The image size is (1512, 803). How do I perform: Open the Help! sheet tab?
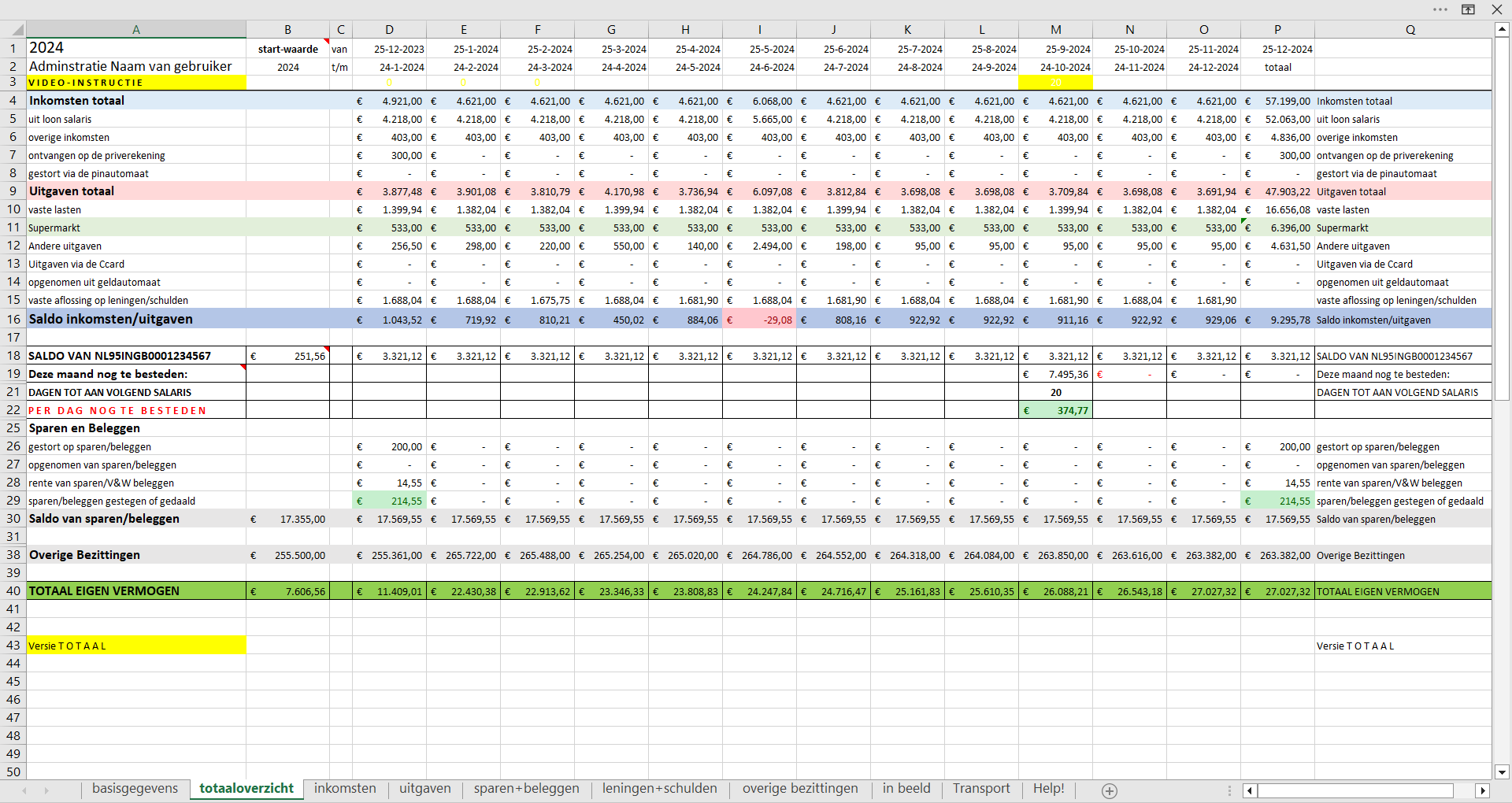(x=1048, y=789)
